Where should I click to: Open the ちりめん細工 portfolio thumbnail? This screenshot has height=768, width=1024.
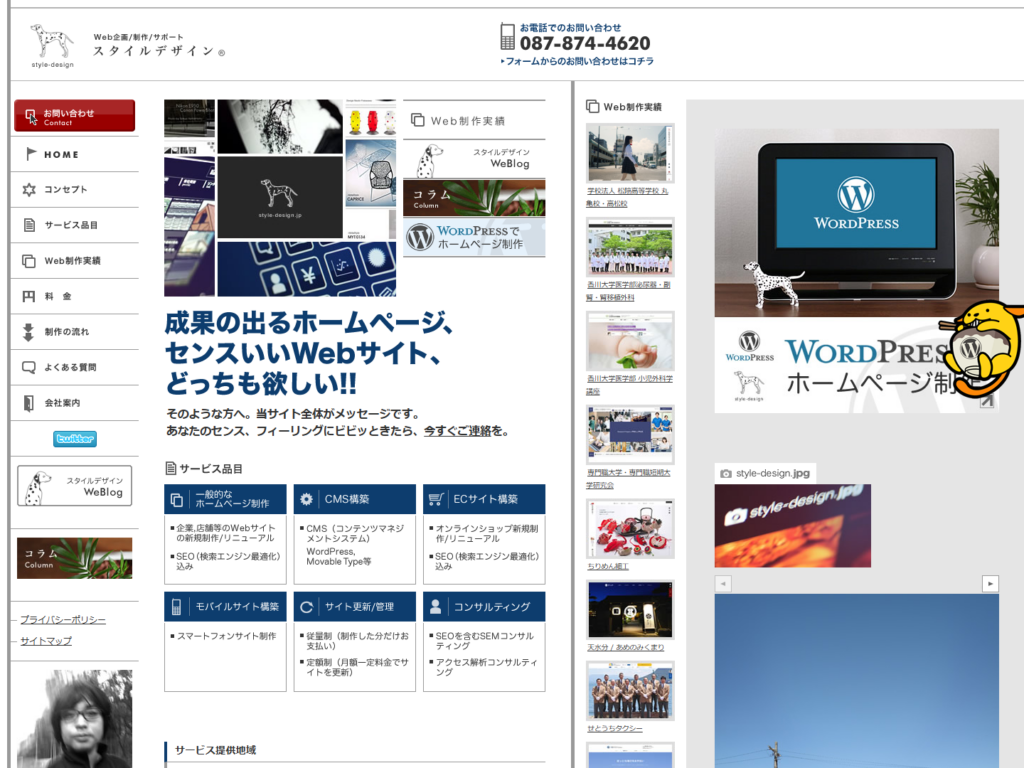click(630, 529)
